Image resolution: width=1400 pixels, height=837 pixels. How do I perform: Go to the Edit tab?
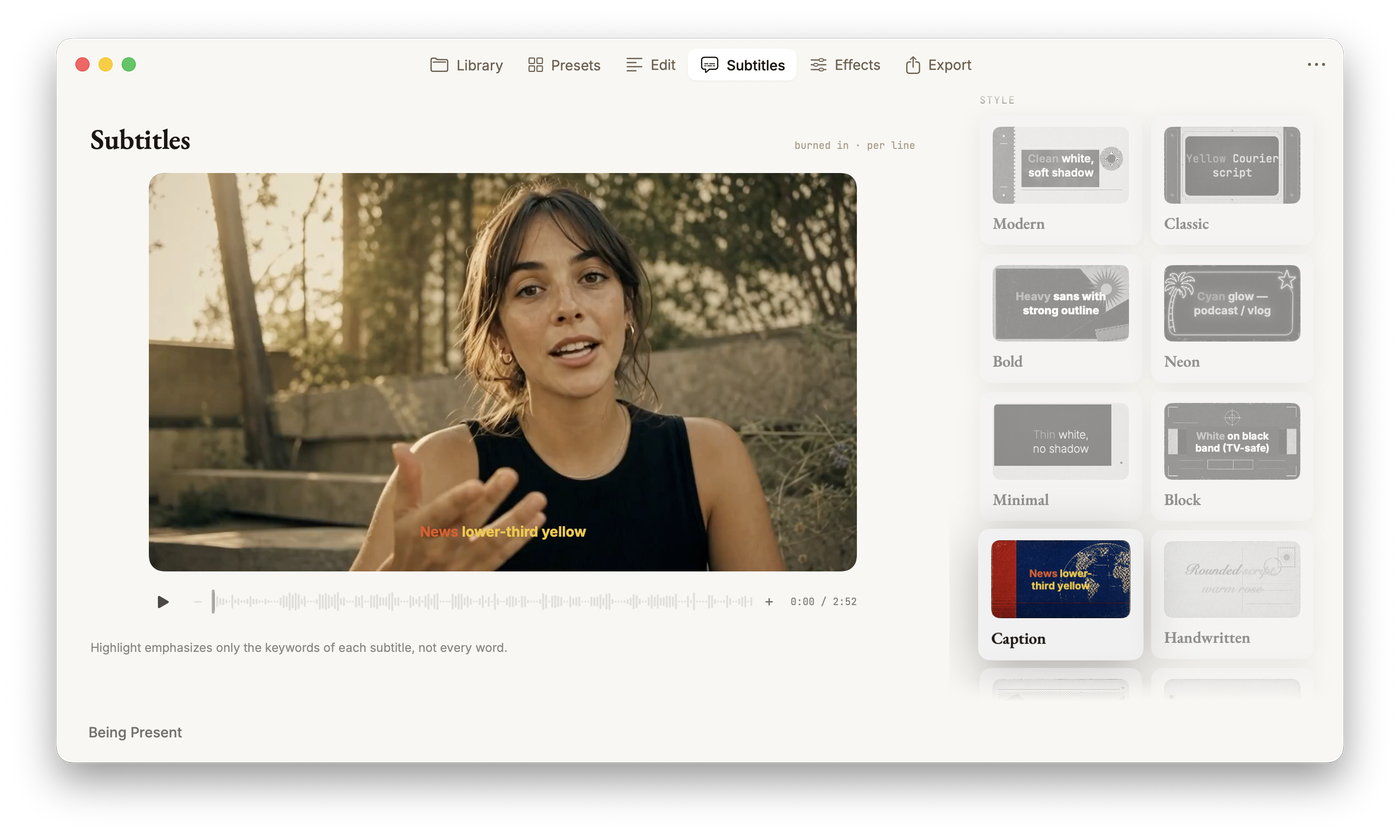[650, 65]
